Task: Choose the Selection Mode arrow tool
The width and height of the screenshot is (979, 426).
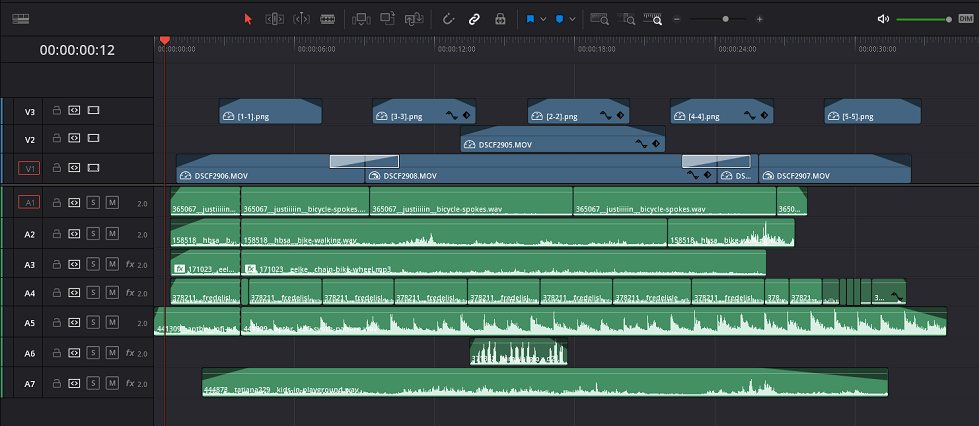Action: click(248, 19)
